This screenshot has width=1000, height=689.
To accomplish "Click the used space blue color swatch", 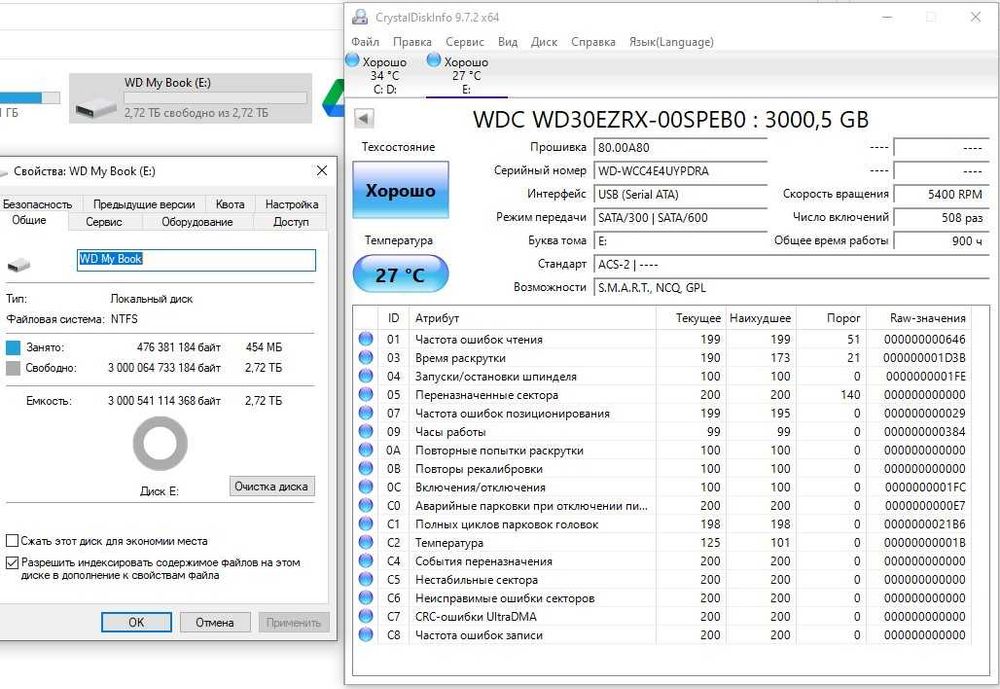I will point(13,348).
